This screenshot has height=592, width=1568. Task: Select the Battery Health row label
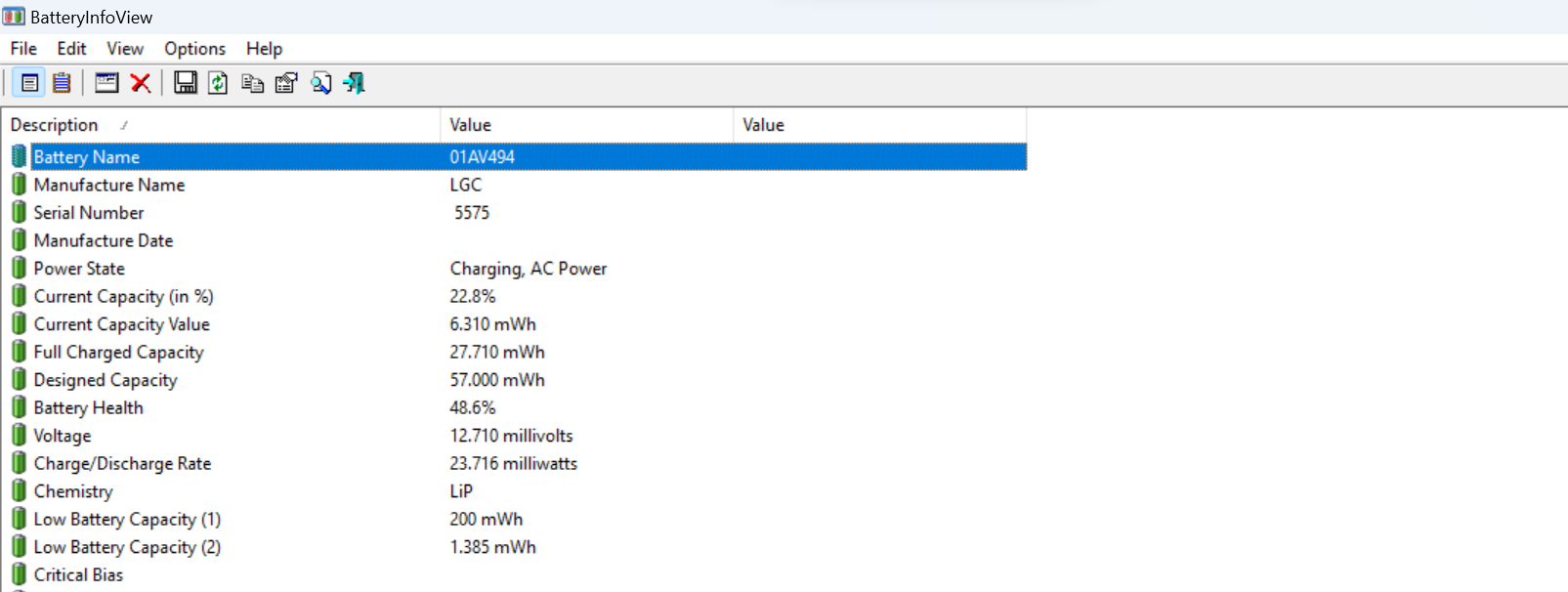pyautogui.click(x=89, y=407)
